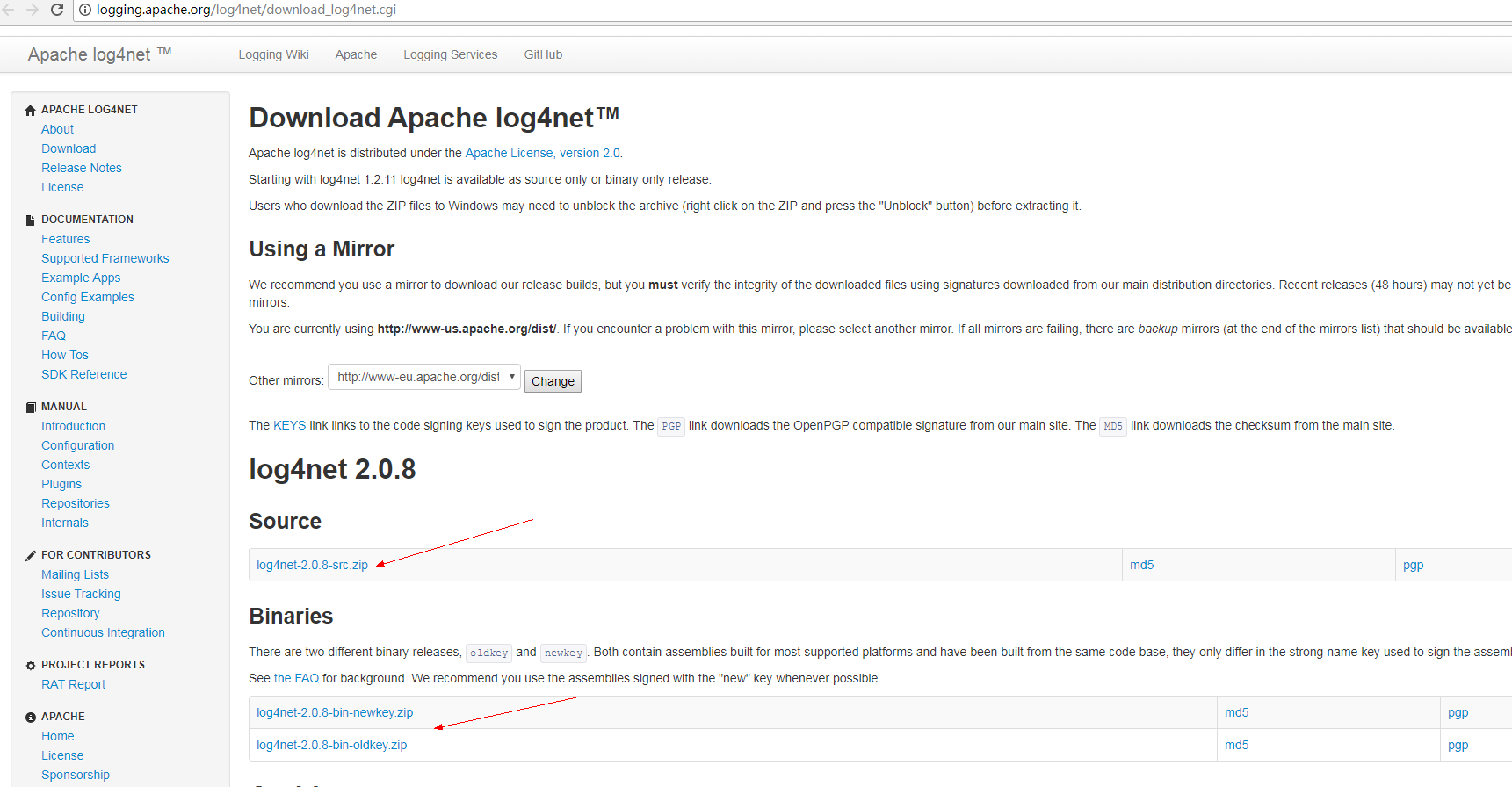
Task: Open Issue Tracking link
Action: point(81,594)
